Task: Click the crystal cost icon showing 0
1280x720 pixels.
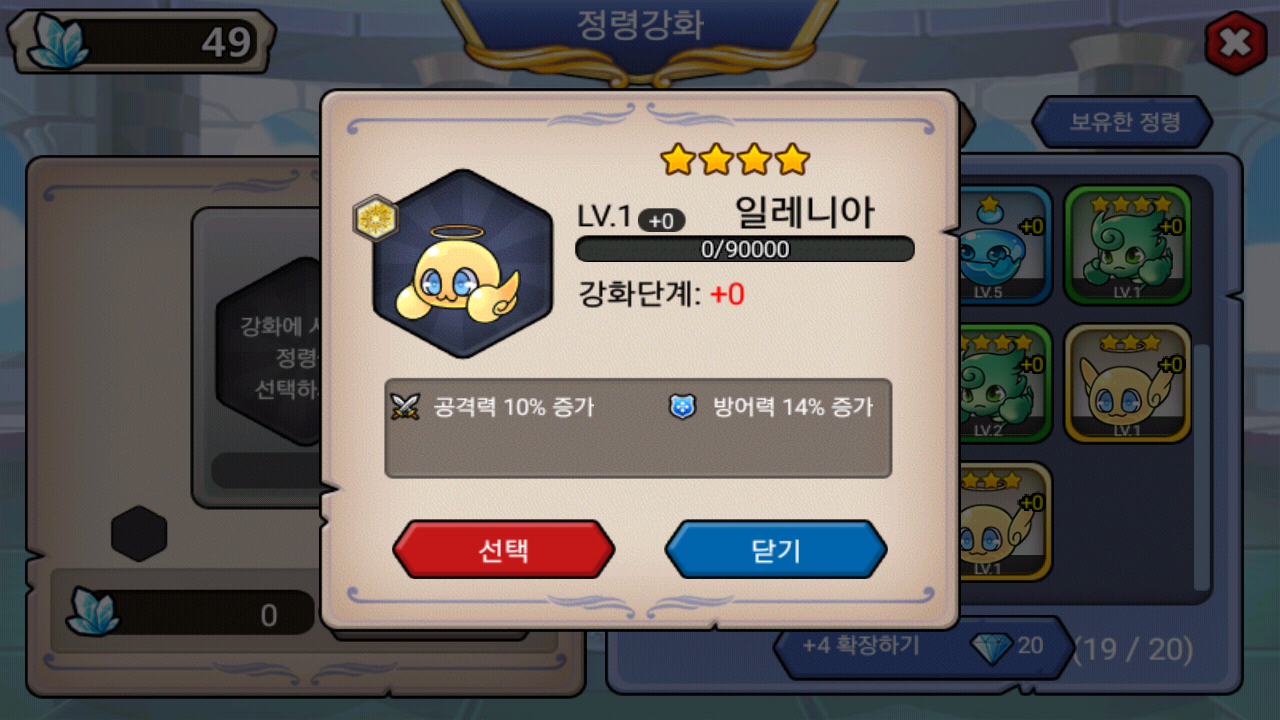Action: click(93, 611)
